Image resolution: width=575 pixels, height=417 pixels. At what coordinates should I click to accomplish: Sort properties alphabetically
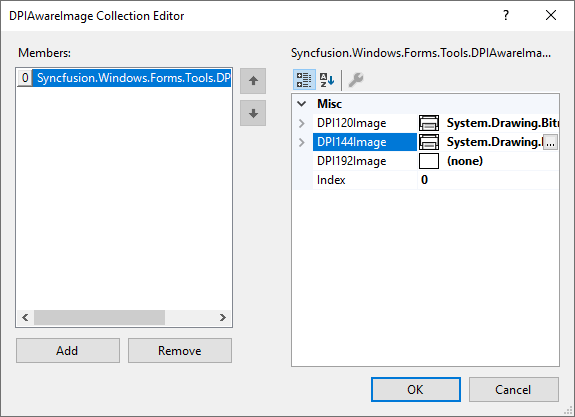[x=327, y=80]
